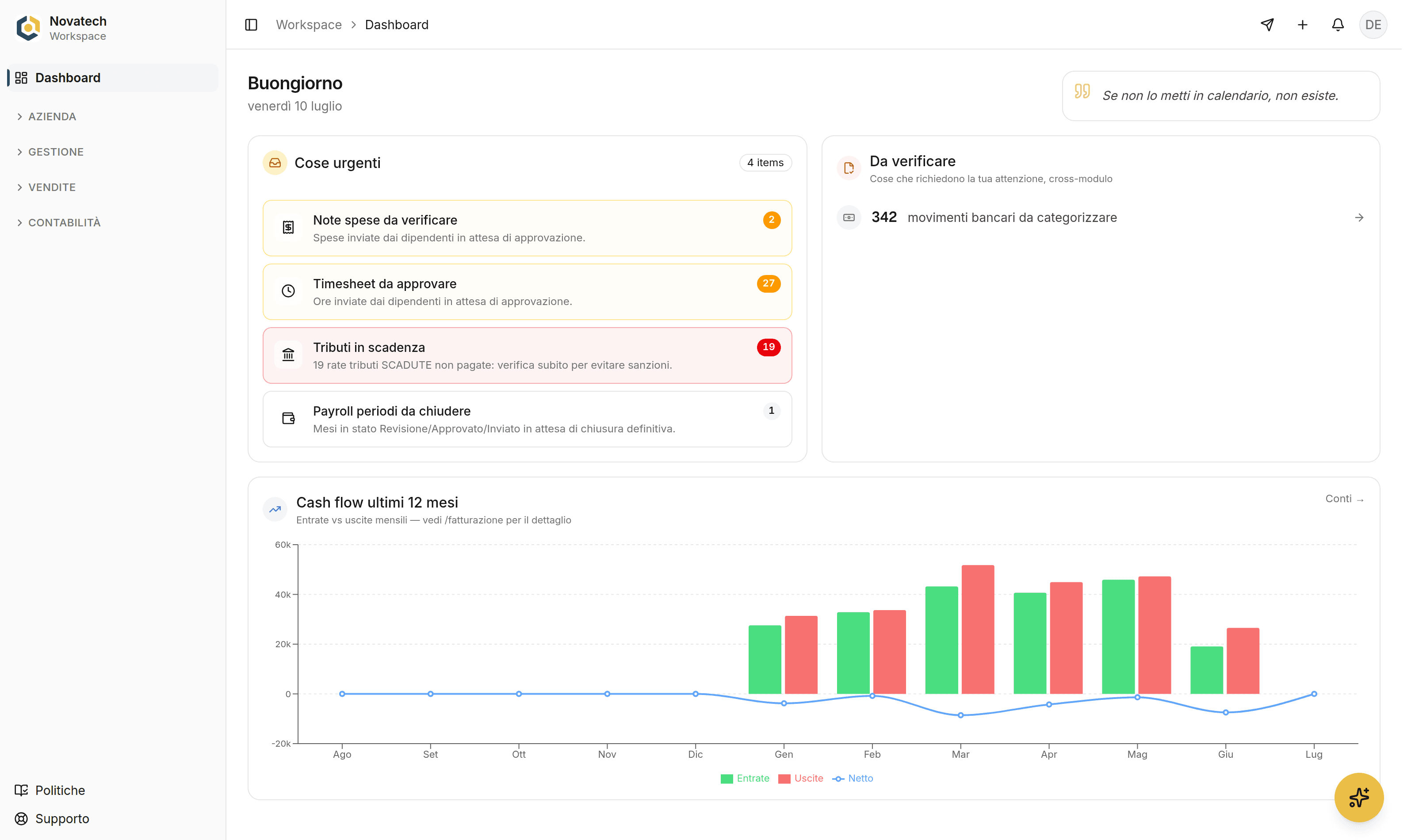Screen dimensions: 1415x840
Task: Click the wallet icon for Payroll periodi
Action: click(x=289, y=418)
